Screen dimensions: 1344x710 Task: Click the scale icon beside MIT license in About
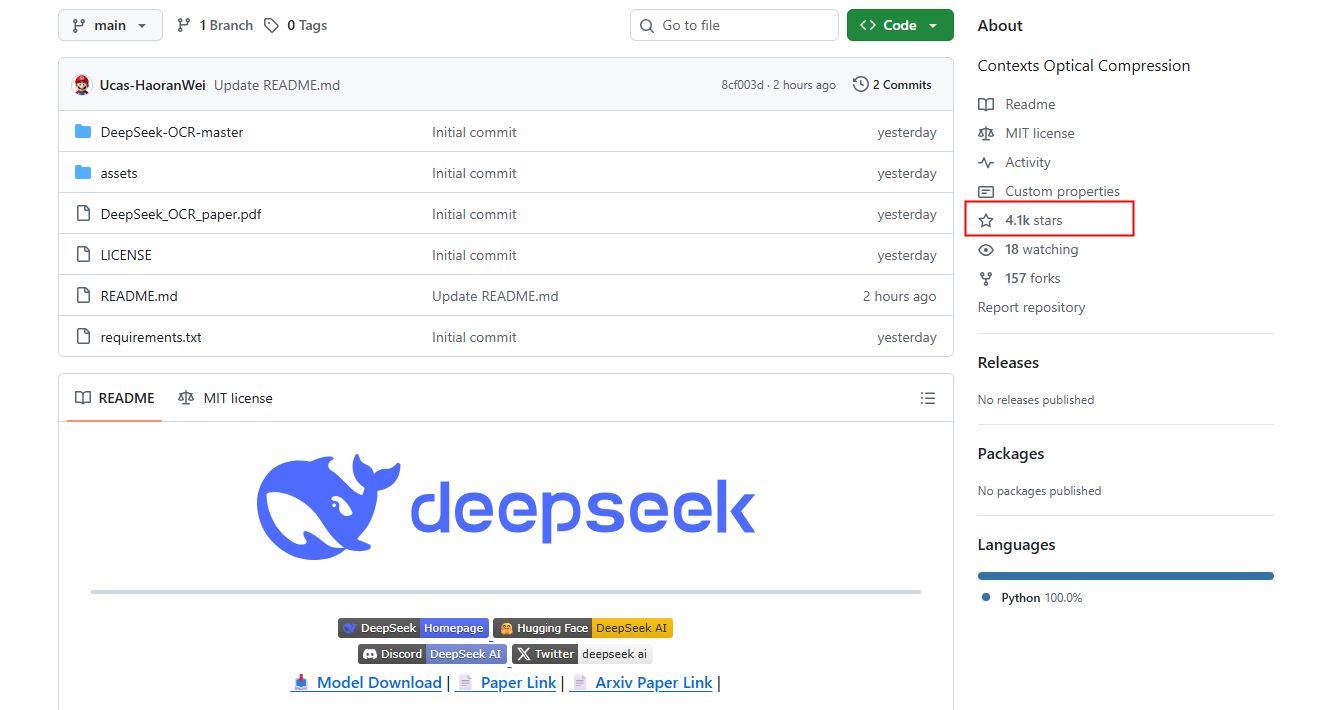[x=986, y=133]
